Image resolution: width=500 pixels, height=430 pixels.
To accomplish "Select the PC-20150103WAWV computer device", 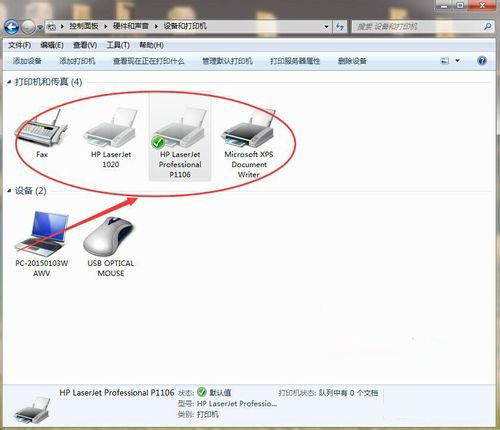I will (42, 244).
